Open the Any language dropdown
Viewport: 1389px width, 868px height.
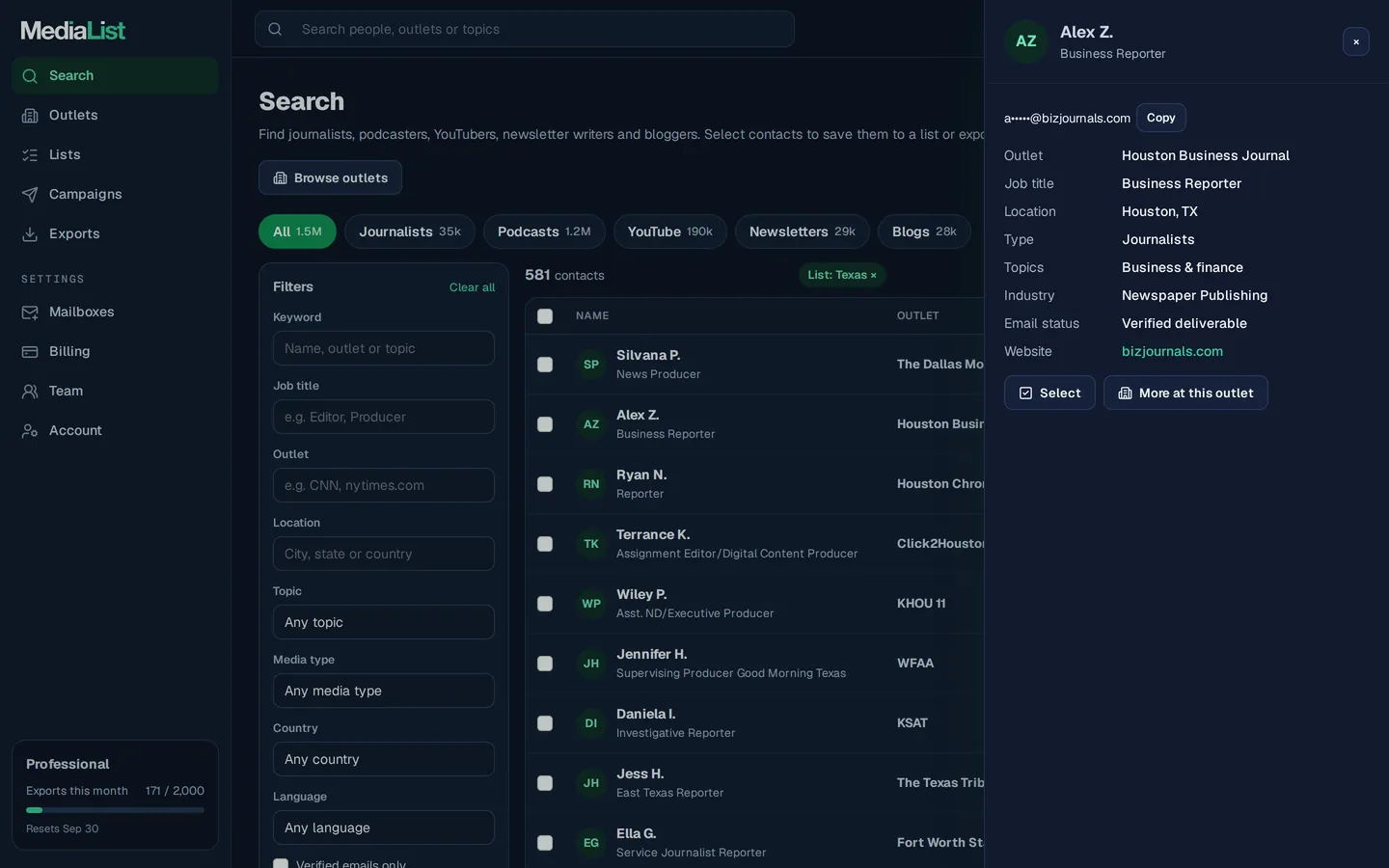point(384,827)
